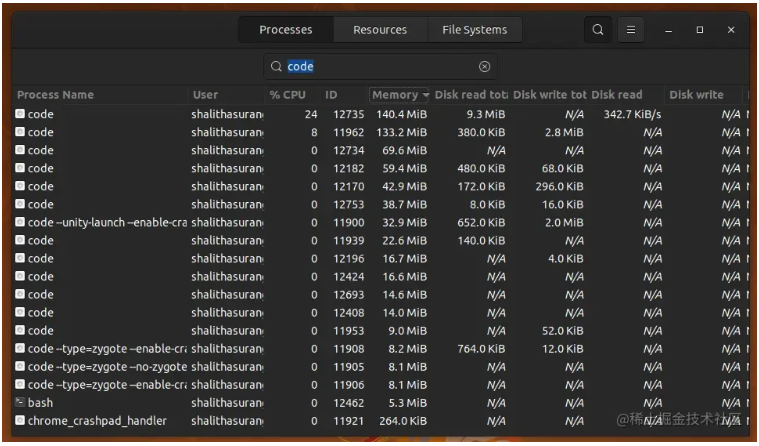The image size is (759, 446).
Task: Click the icon of process ID 12735
Action: (x=20, y=114)
